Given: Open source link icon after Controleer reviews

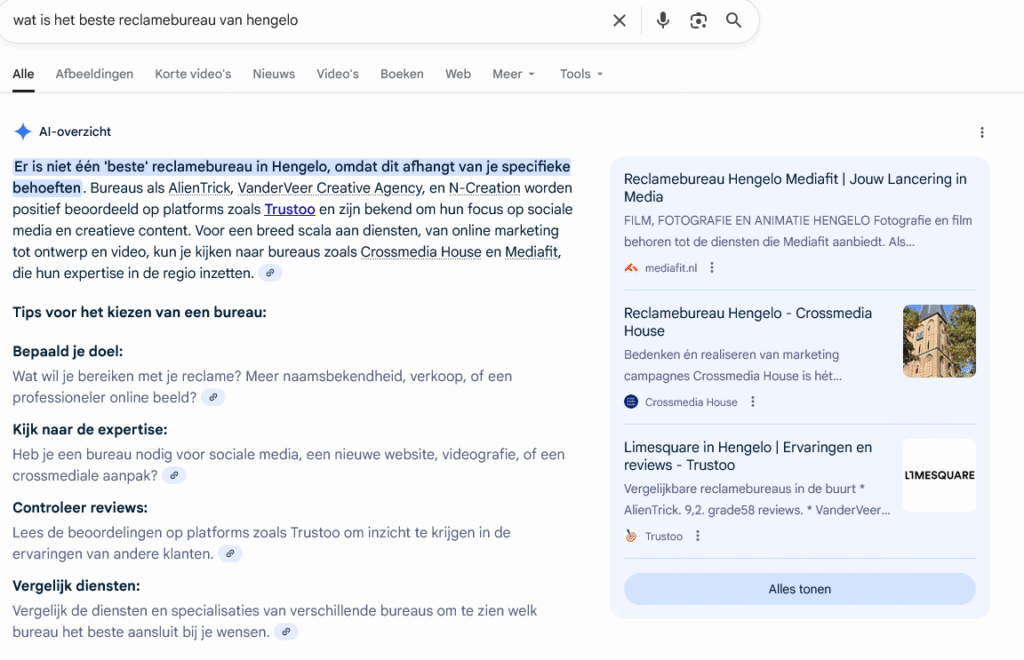Looking at the screenshot, I should 230,554.
